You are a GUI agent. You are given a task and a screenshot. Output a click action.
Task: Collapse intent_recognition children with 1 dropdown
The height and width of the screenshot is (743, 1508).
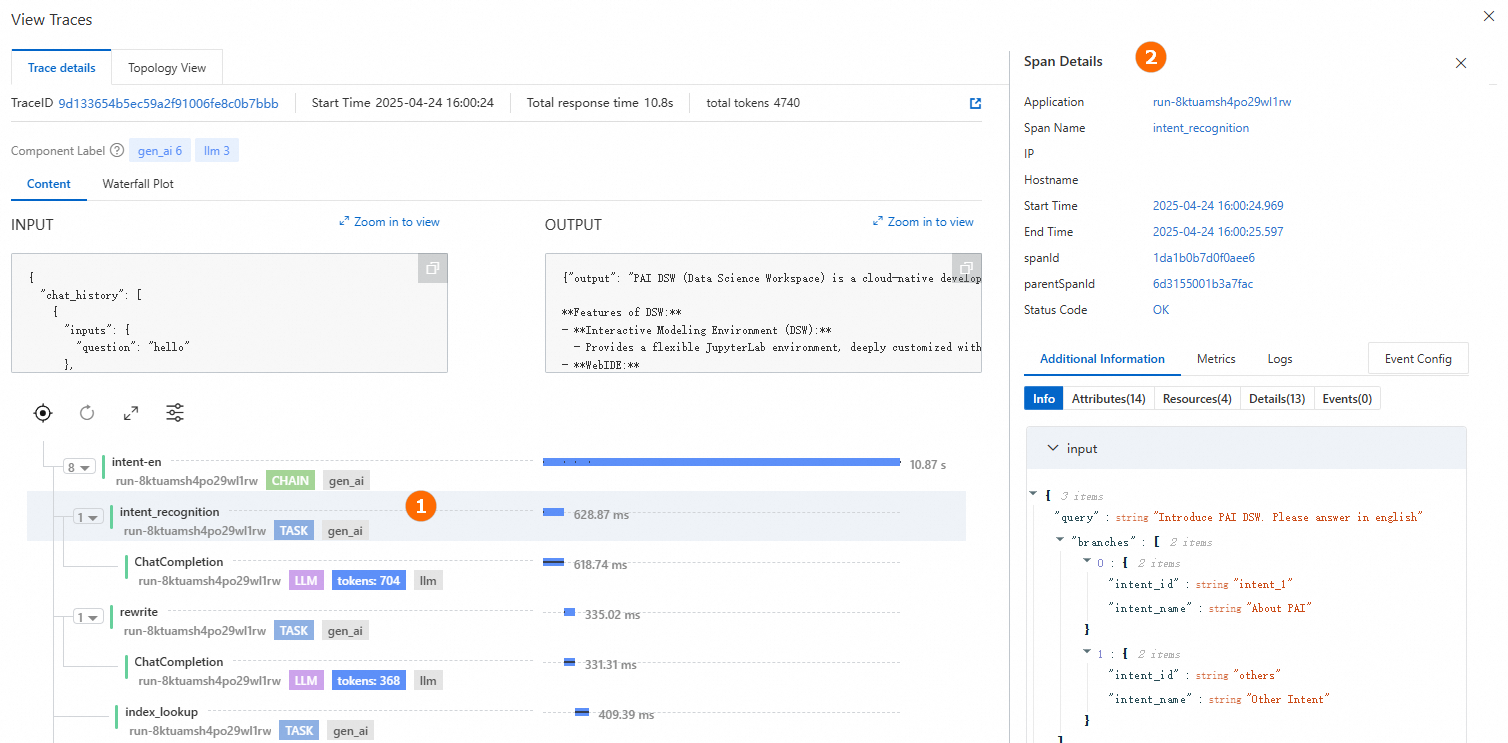pos(88,517)
